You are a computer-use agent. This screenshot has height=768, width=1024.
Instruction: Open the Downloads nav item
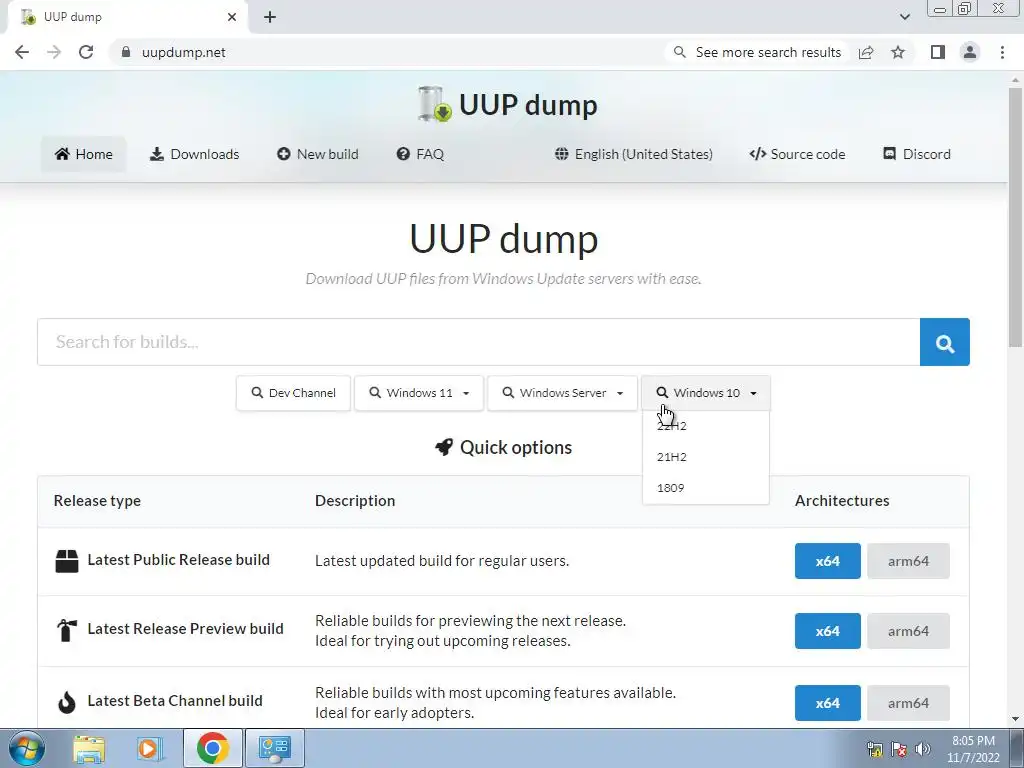195,154
